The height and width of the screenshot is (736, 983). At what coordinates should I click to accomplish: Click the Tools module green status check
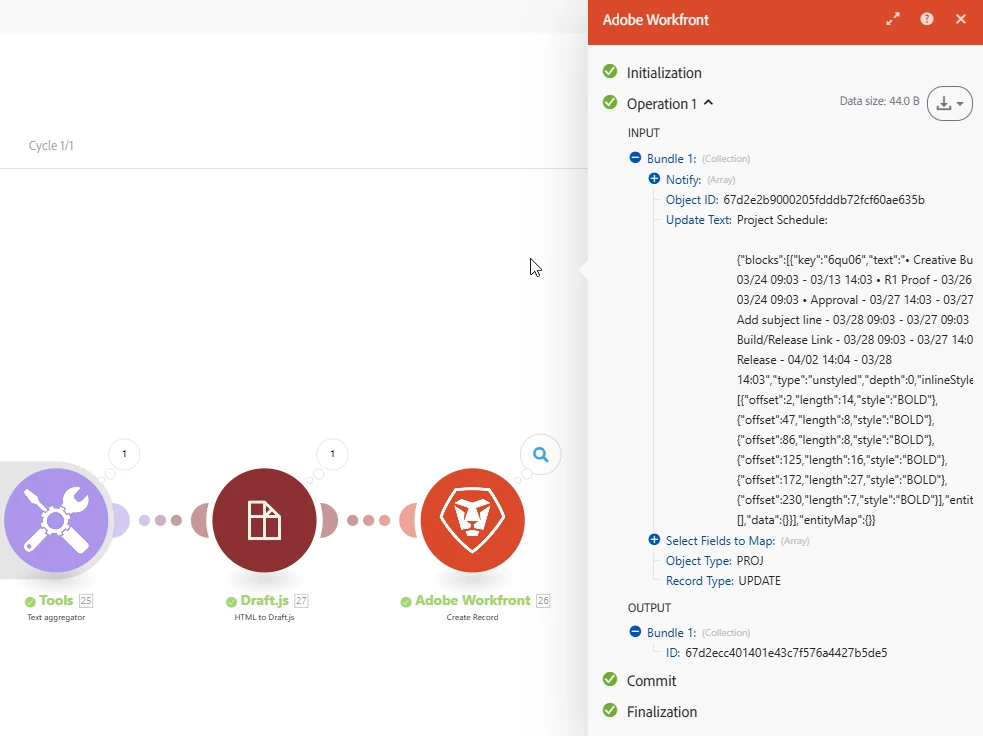pos(30,602)
